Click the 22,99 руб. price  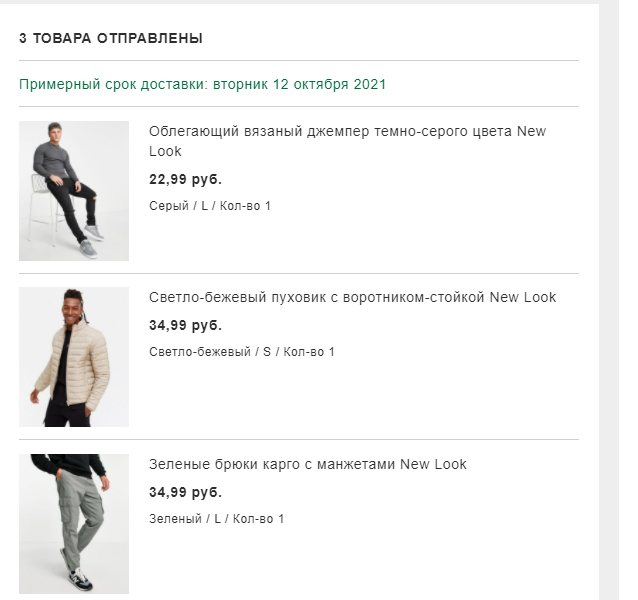coord(186,179)
